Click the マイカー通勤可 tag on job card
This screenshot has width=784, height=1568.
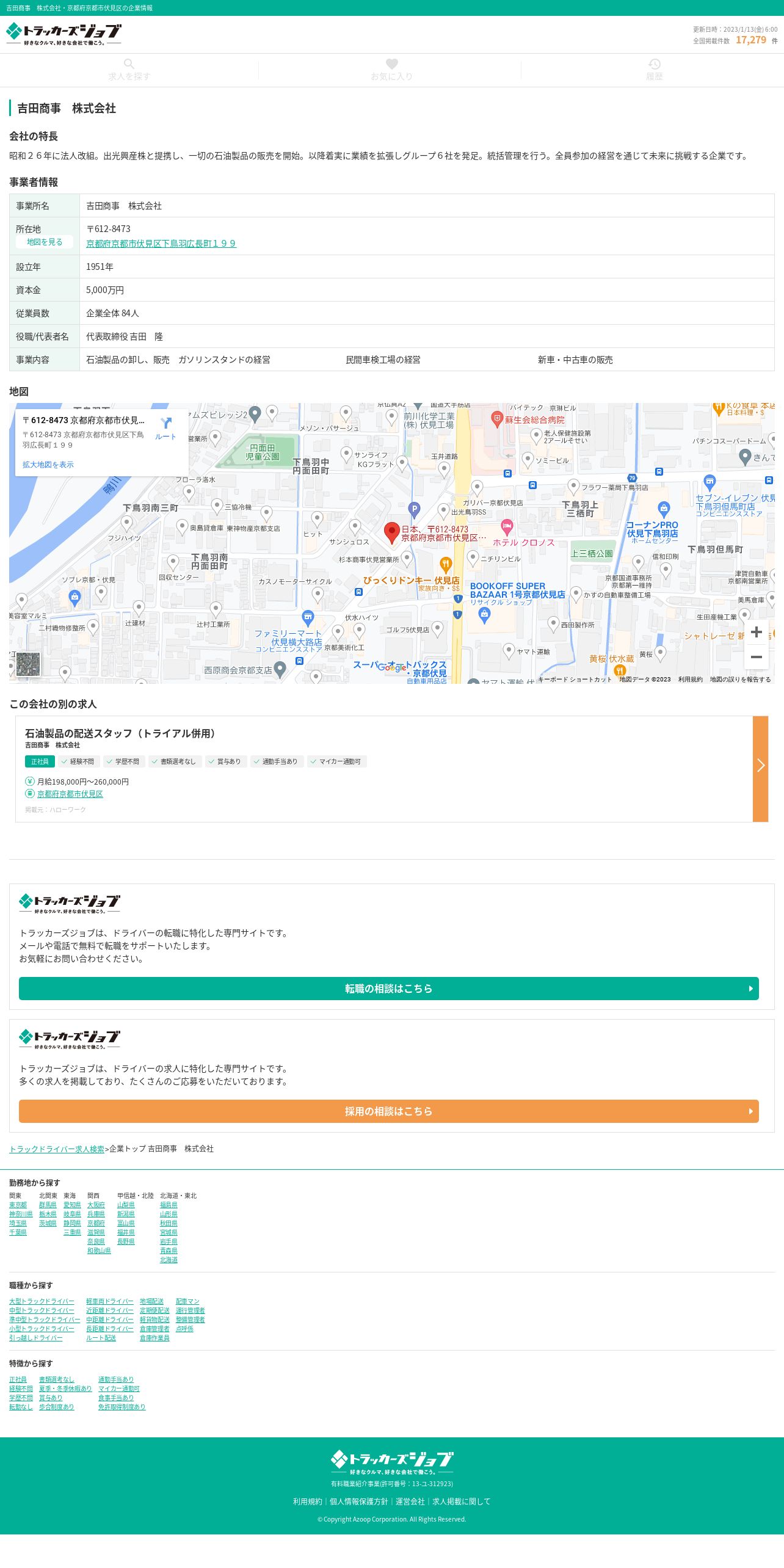337,761
